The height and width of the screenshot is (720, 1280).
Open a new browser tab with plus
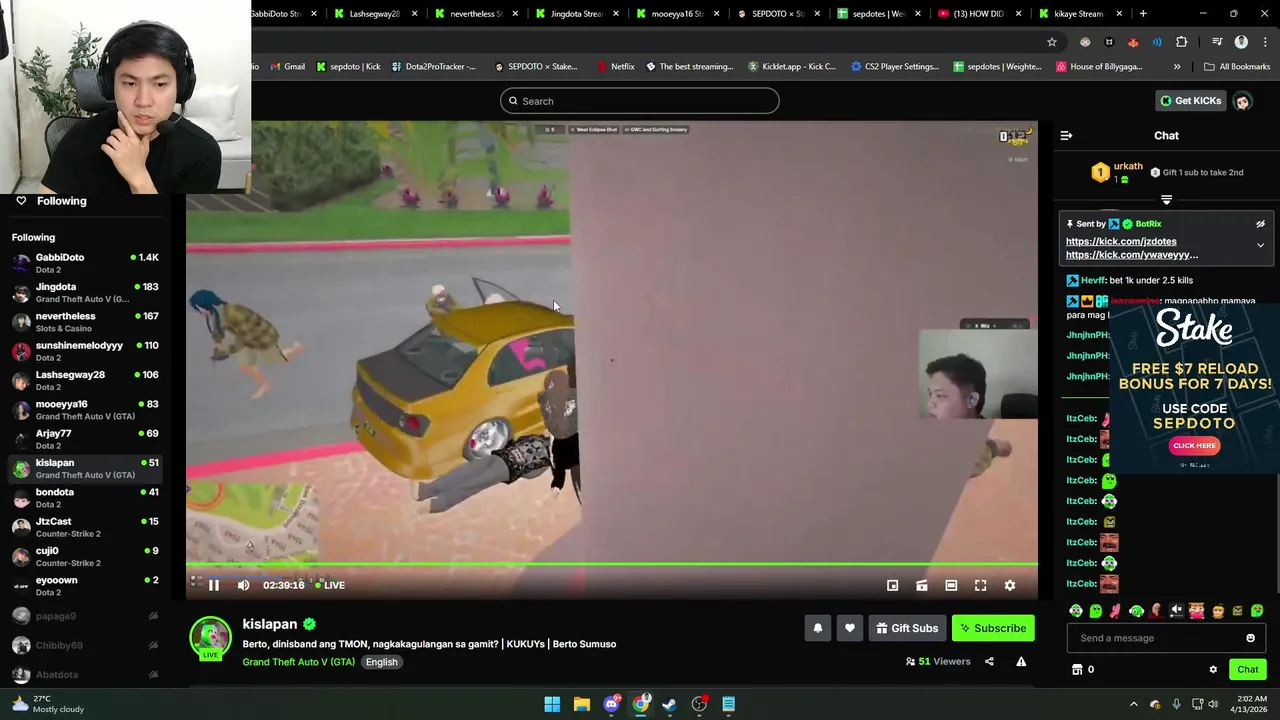[x=1143, y=14]
